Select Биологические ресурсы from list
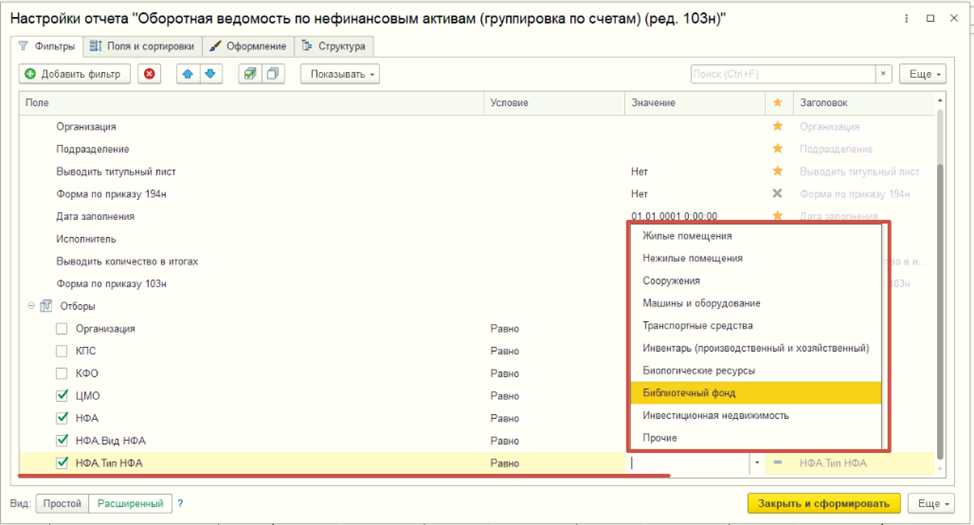 [755, 370]
